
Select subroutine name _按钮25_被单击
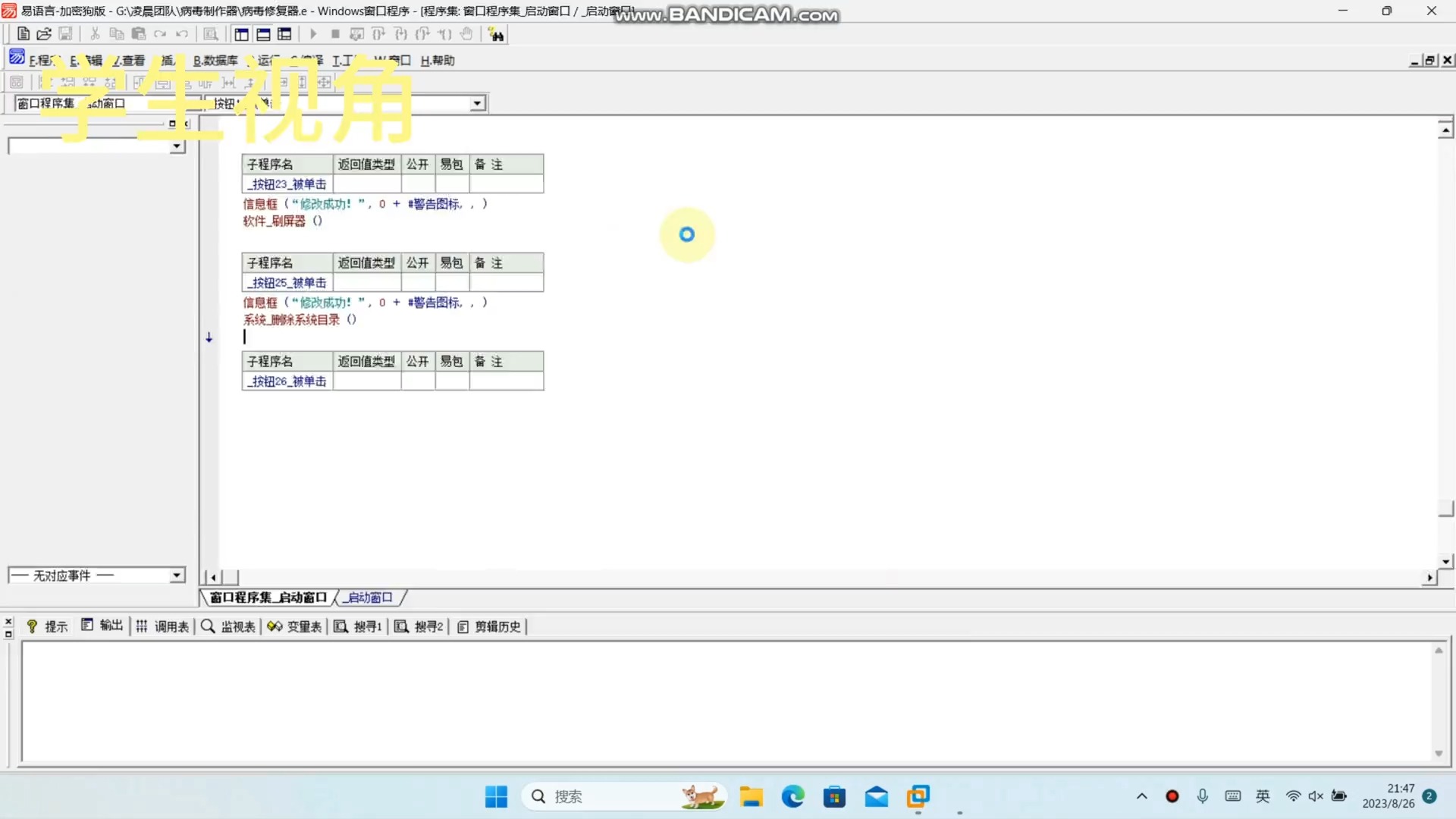point(287,283)
